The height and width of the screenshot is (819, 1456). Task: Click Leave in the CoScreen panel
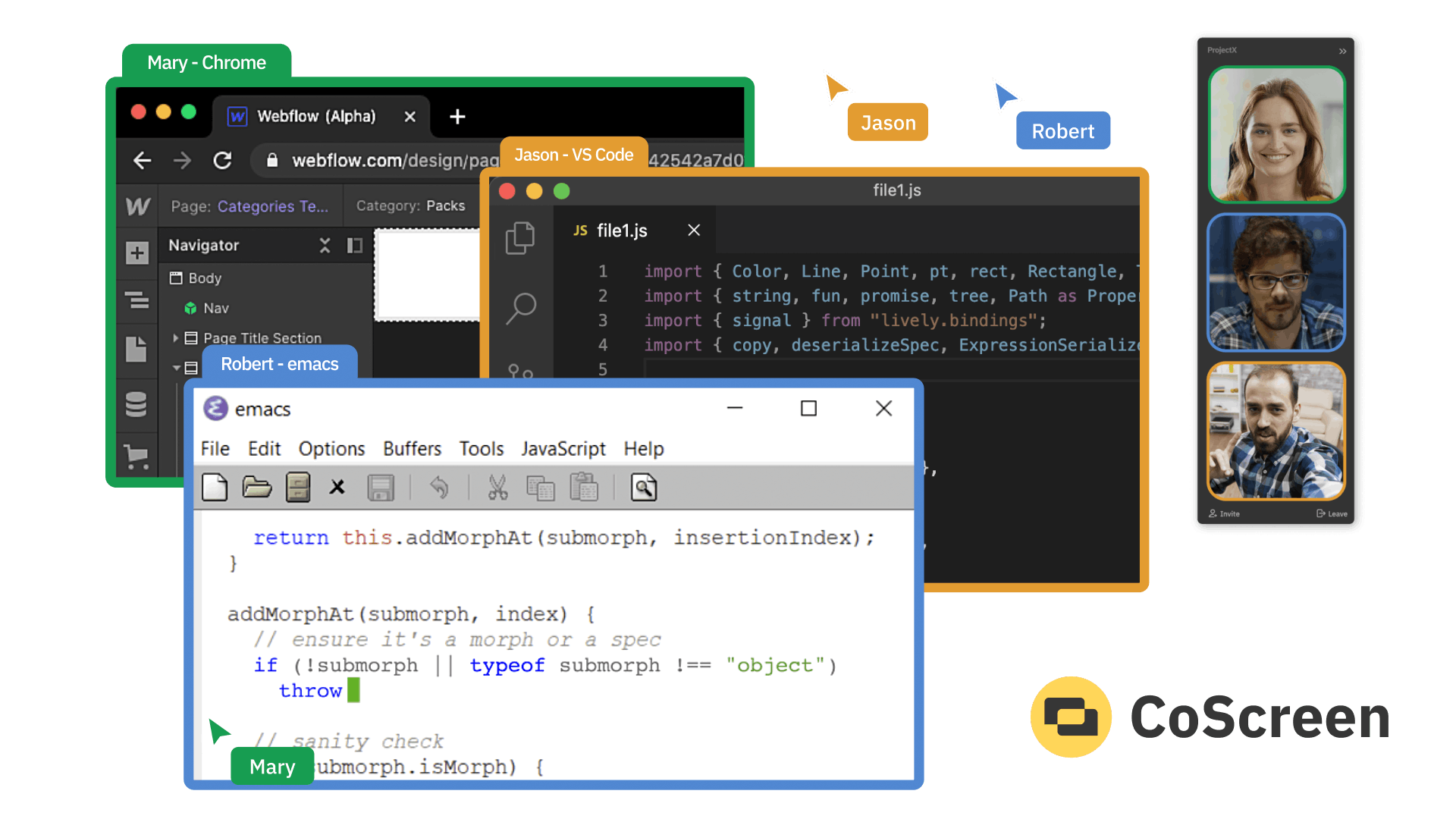pyautogui.click(x=1332, y=513)
